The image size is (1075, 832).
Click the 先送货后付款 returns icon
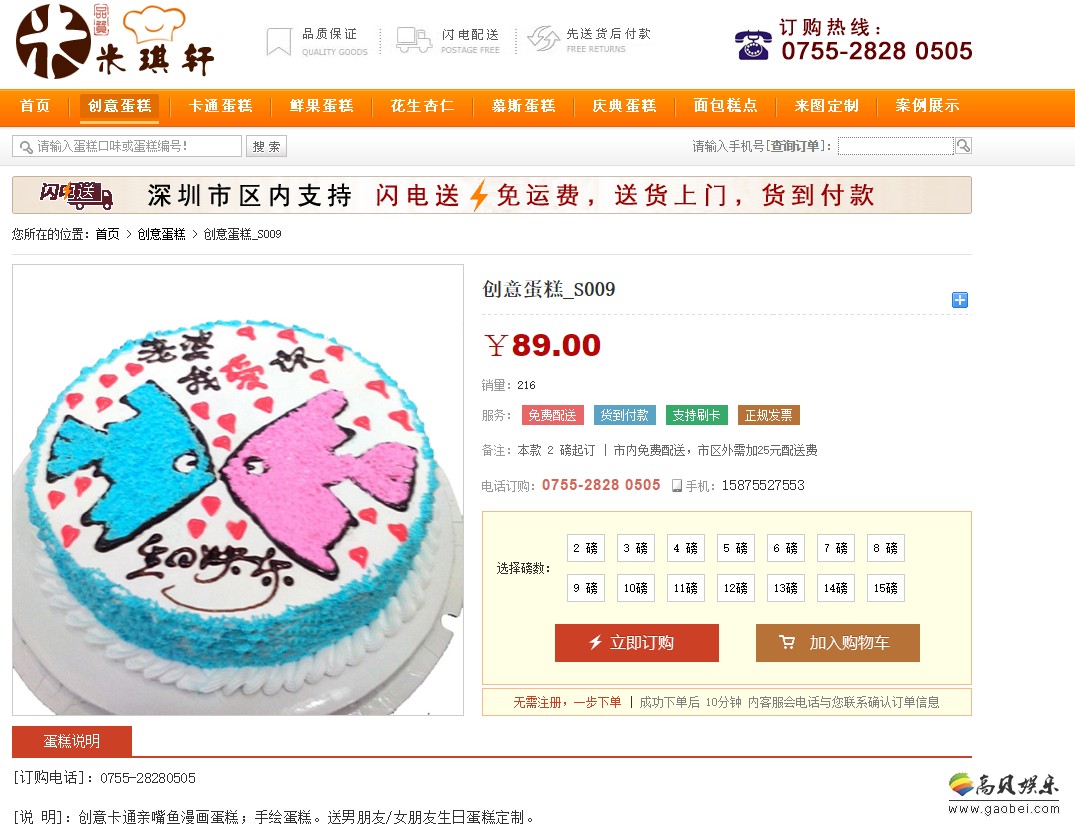[x=544, y=38]
